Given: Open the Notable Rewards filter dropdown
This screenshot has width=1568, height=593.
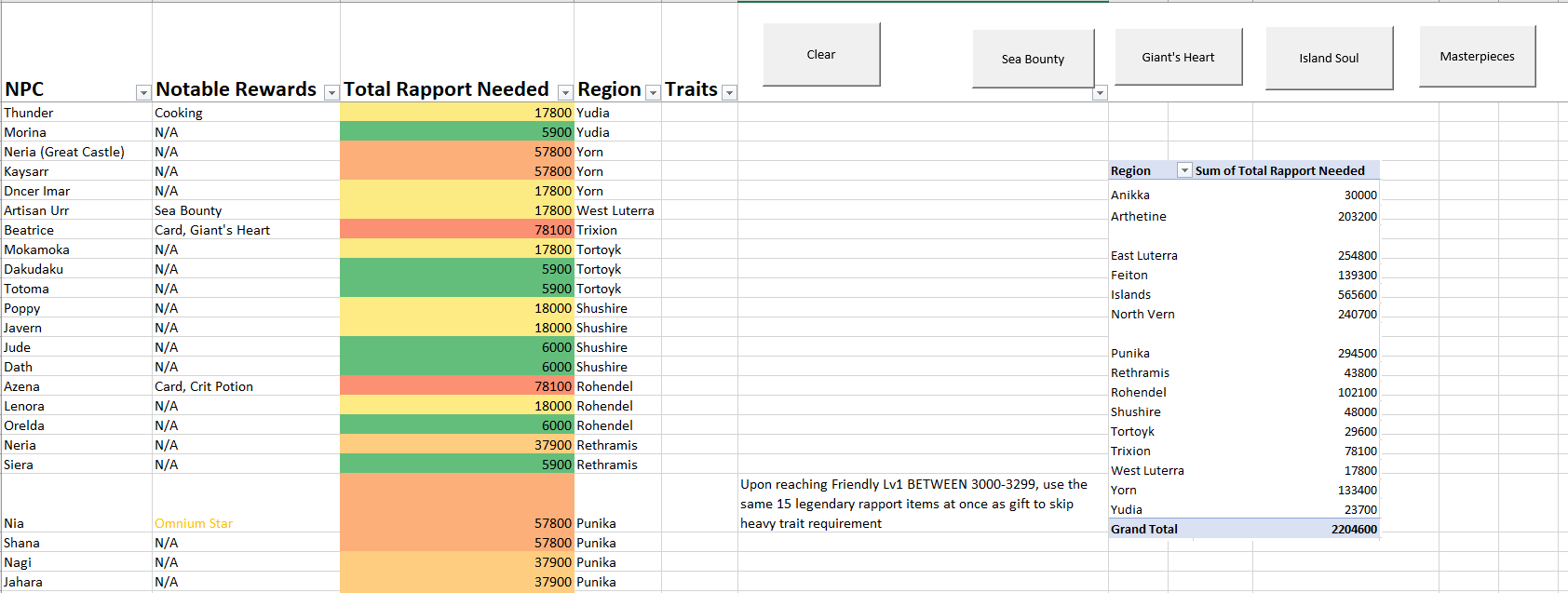Looking at the screenshot, I should coord(331,93).
